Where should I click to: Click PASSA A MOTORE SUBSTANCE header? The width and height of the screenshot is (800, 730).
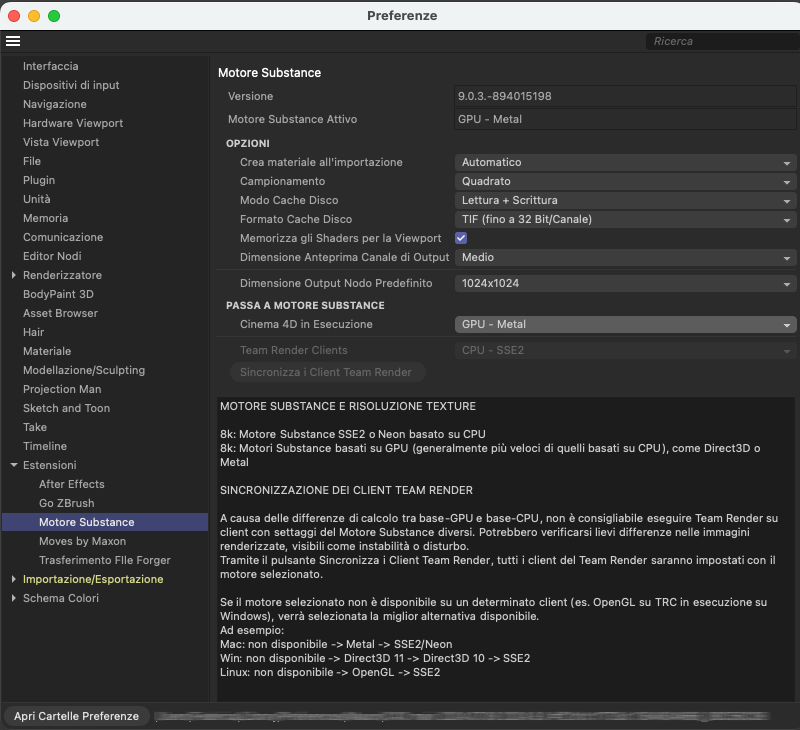[305, 306]
